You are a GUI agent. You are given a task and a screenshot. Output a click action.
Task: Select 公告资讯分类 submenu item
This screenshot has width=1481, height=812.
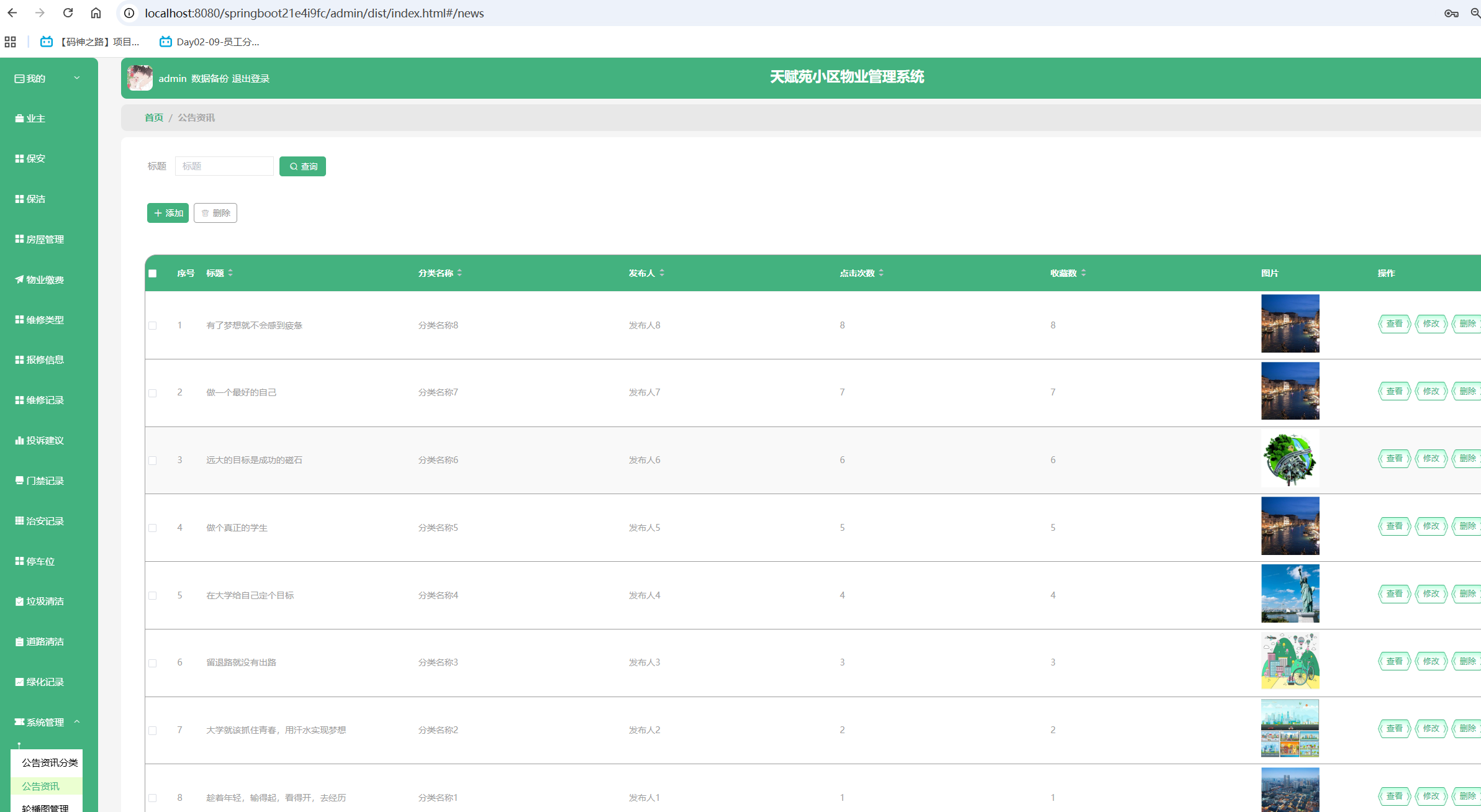[x=50, y=763]
